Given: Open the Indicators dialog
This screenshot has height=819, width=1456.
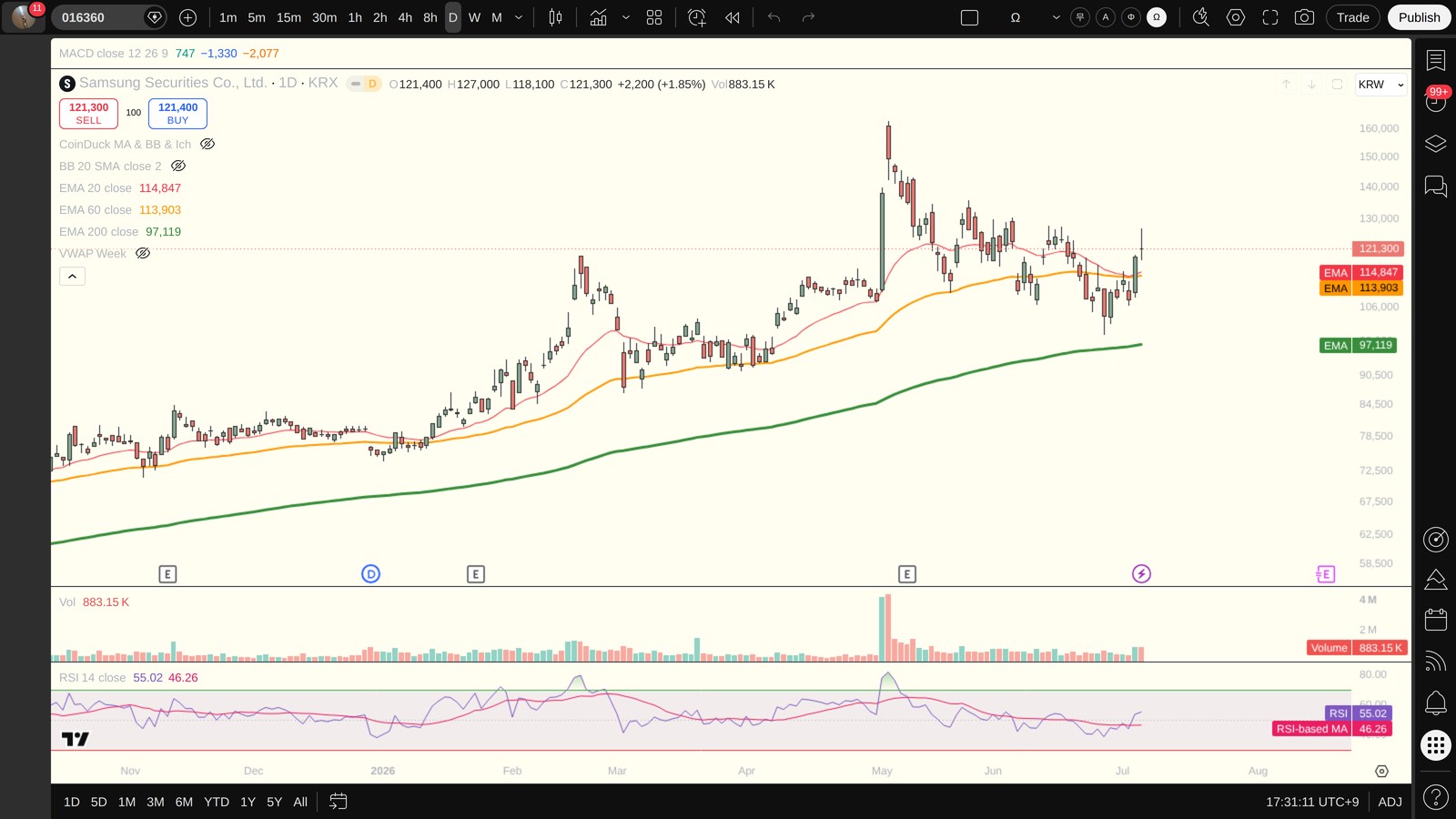Looking at the screenshot, I should coord(598,17).
